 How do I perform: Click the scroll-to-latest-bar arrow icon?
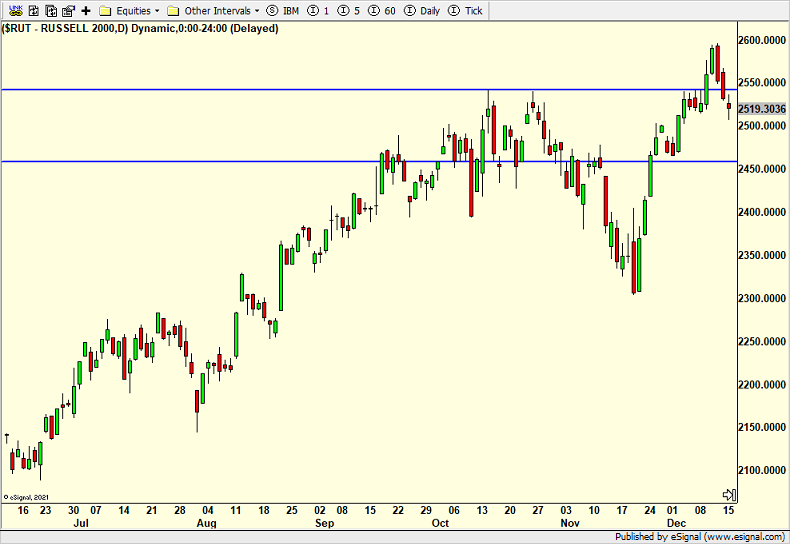tap(729, 495)
